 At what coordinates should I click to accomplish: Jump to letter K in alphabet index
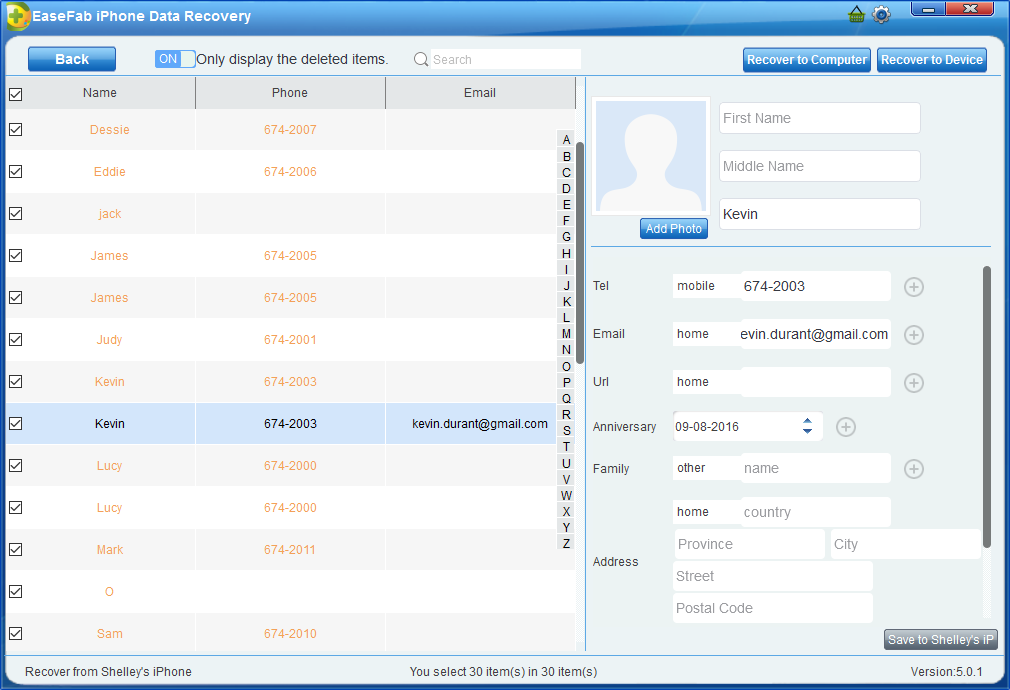pos(566,302)
